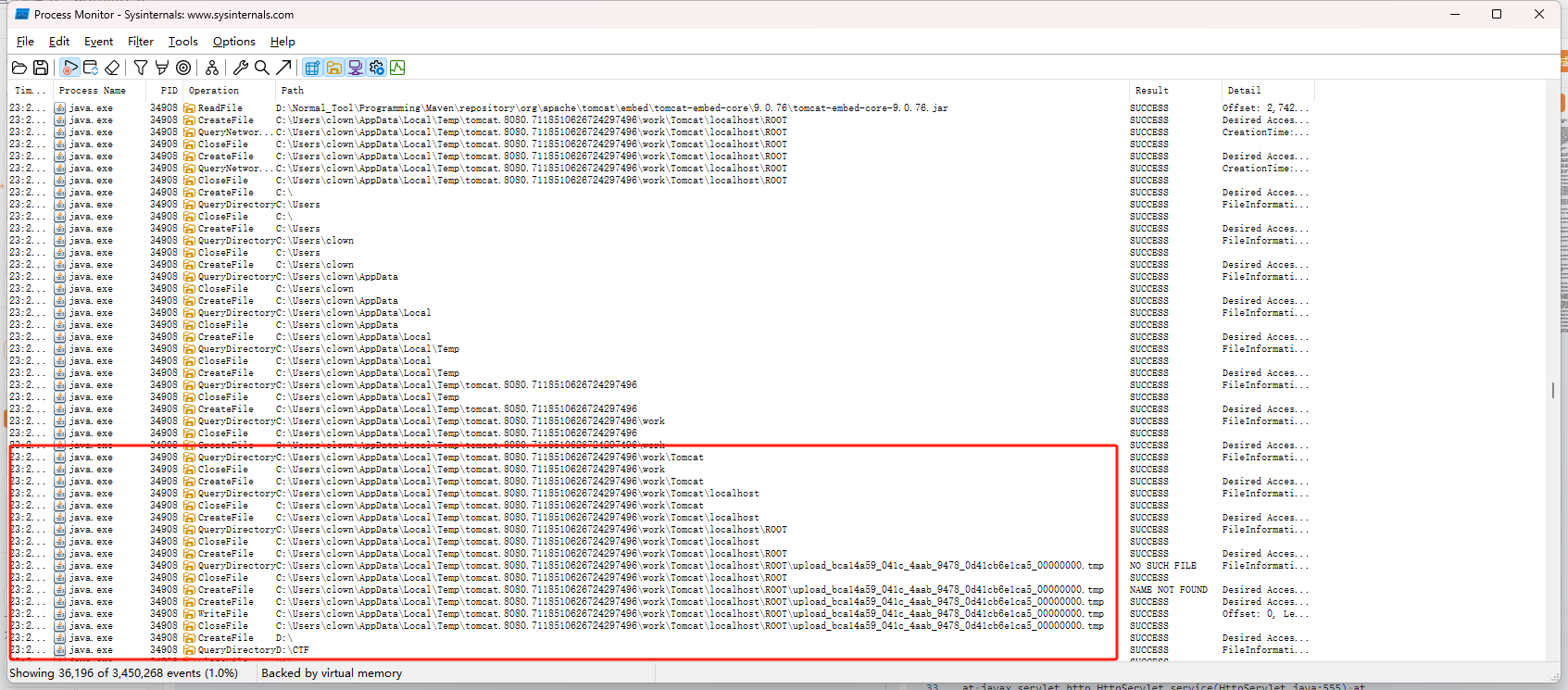This screenshot has width=1568, height=690.
Task: Click the Result column header
Action: tap(1151, 91)
